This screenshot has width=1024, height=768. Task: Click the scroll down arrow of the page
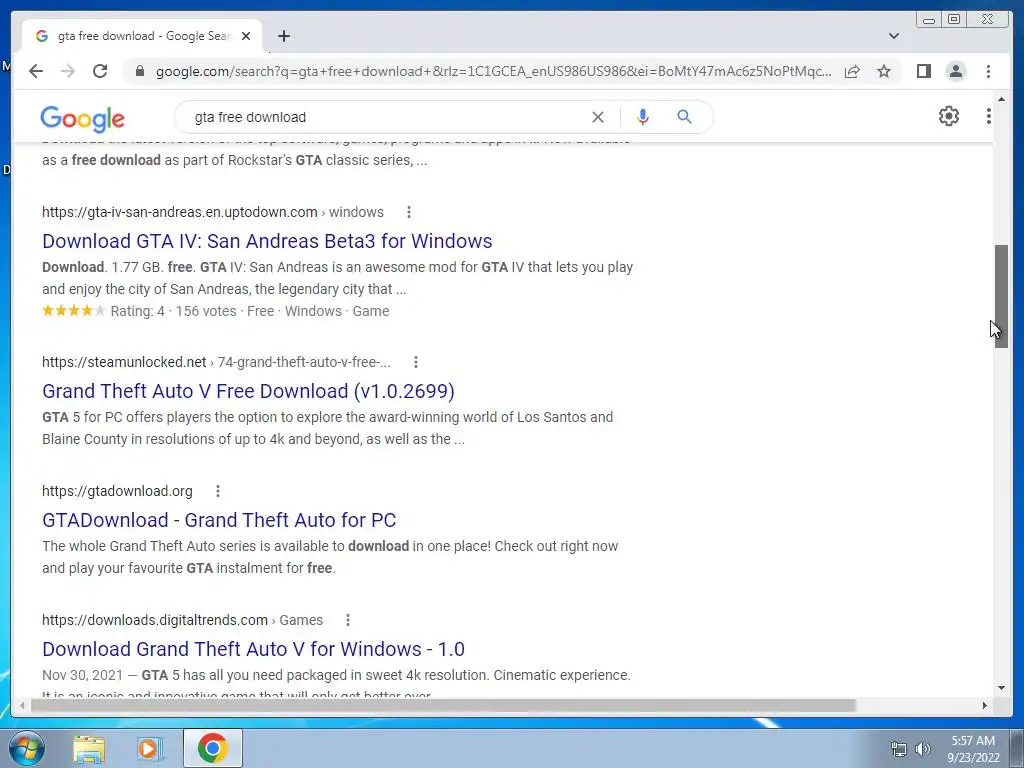(1001, 688)
